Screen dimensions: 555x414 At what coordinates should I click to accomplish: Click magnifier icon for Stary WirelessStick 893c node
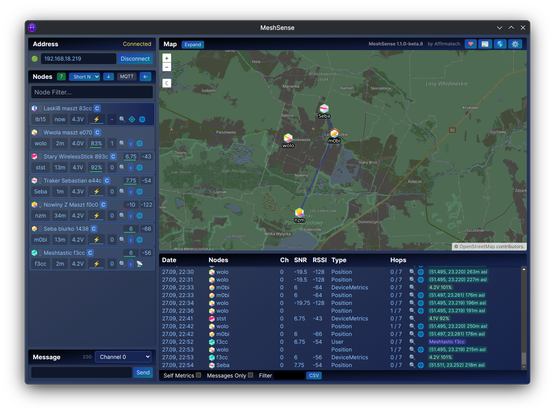tap(122, 167)
